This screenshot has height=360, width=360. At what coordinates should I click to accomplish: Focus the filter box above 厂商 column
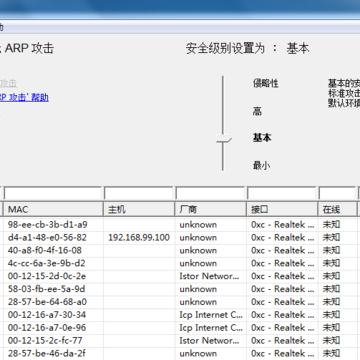[210, 193]
